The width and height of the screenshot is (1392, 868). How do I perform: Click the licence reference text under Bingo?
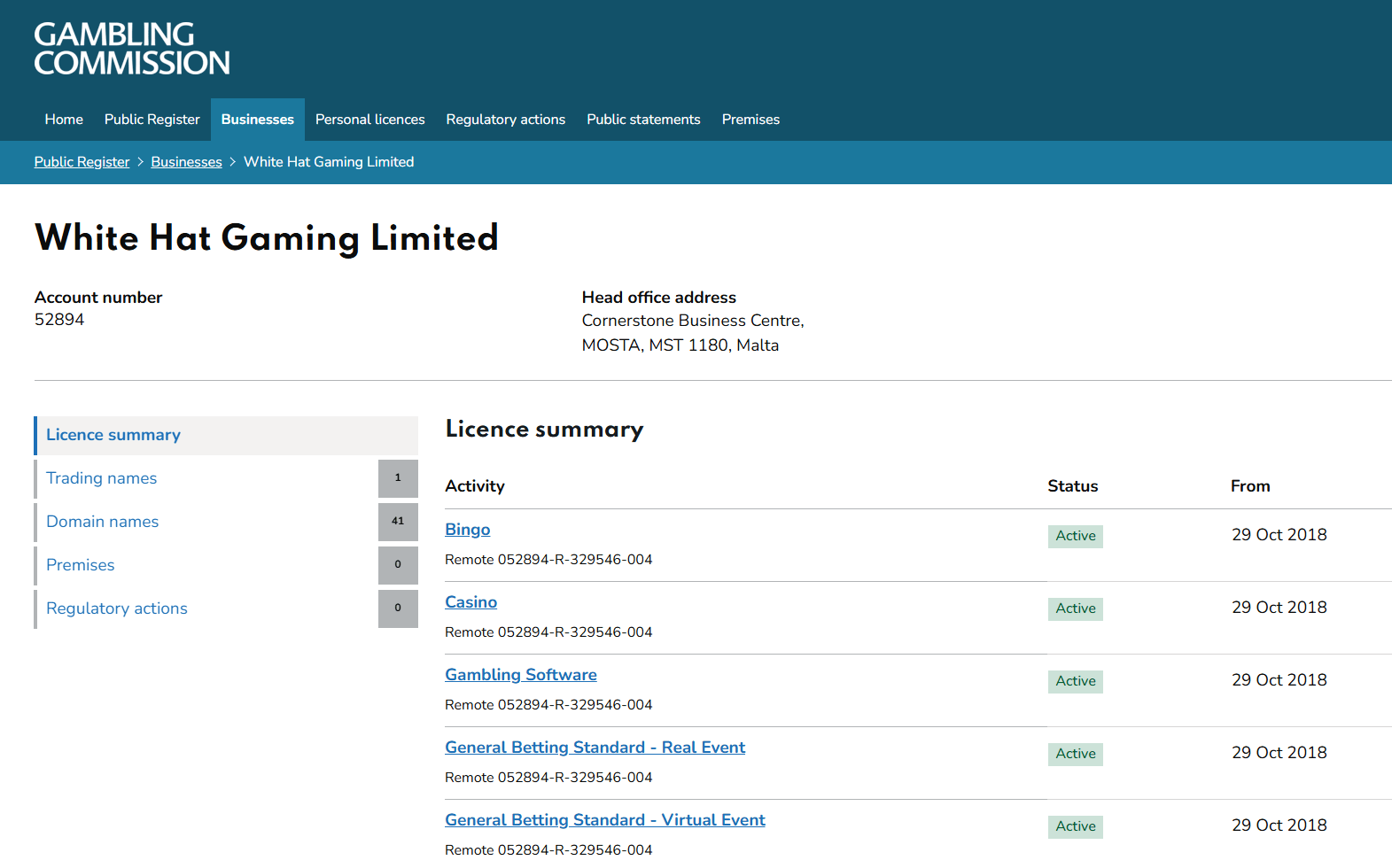pyautogui.click(x=548, y=560)
